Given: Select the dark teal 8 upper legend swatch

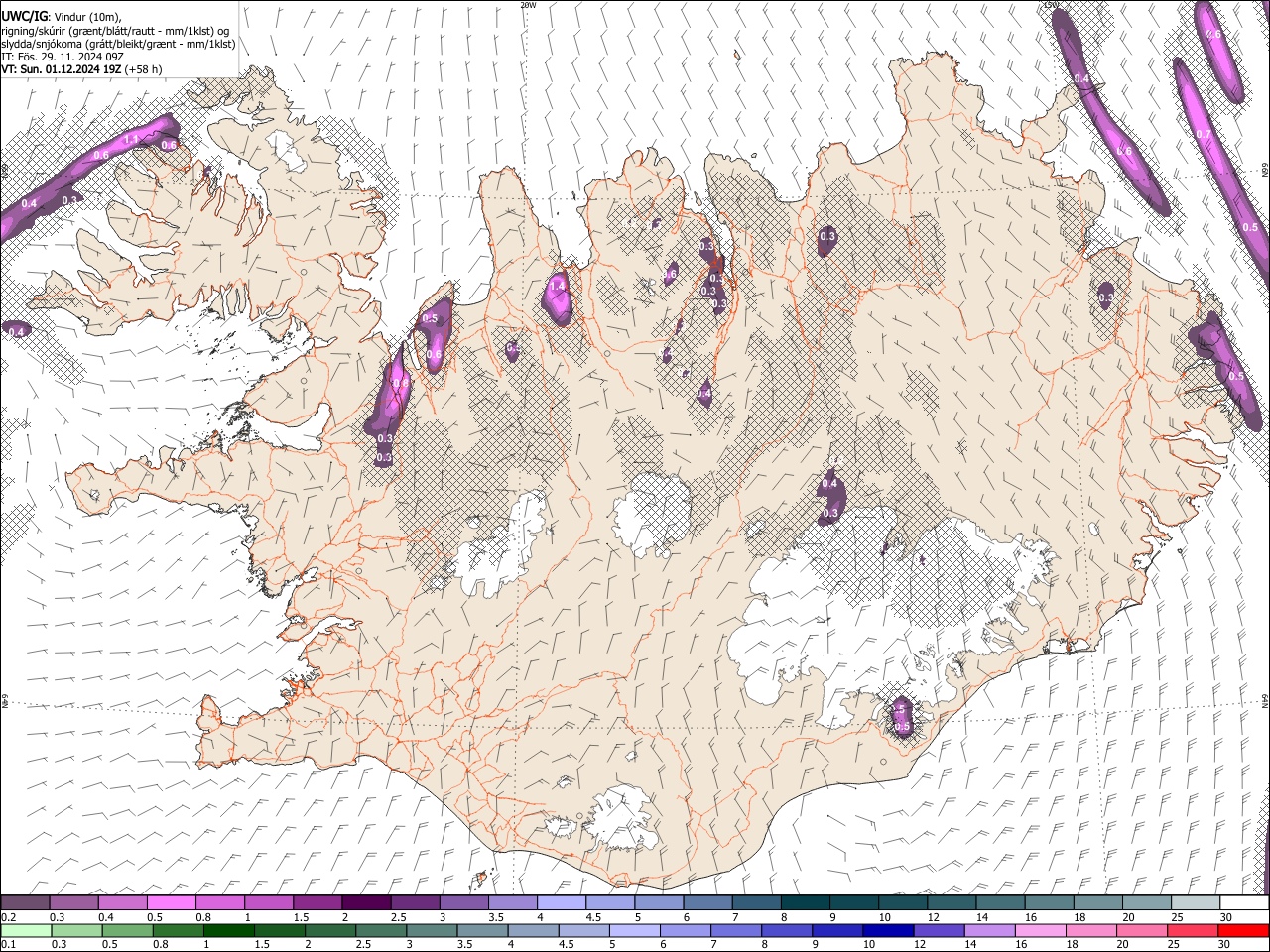Looking at the screenshot, I should click(x=804, y=903).
